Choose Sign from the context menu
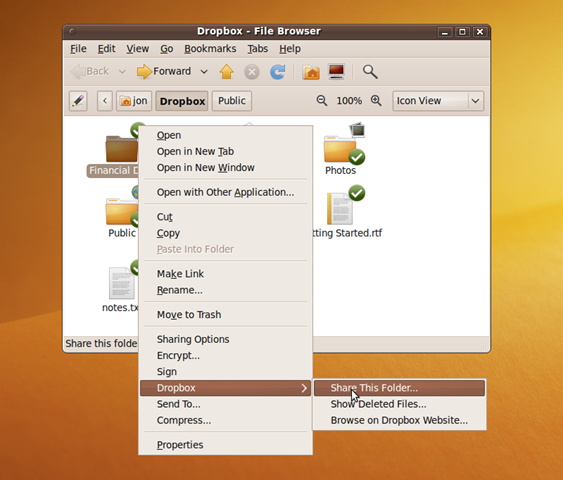Viewport: 563px width, 480px height. (225, 372)
